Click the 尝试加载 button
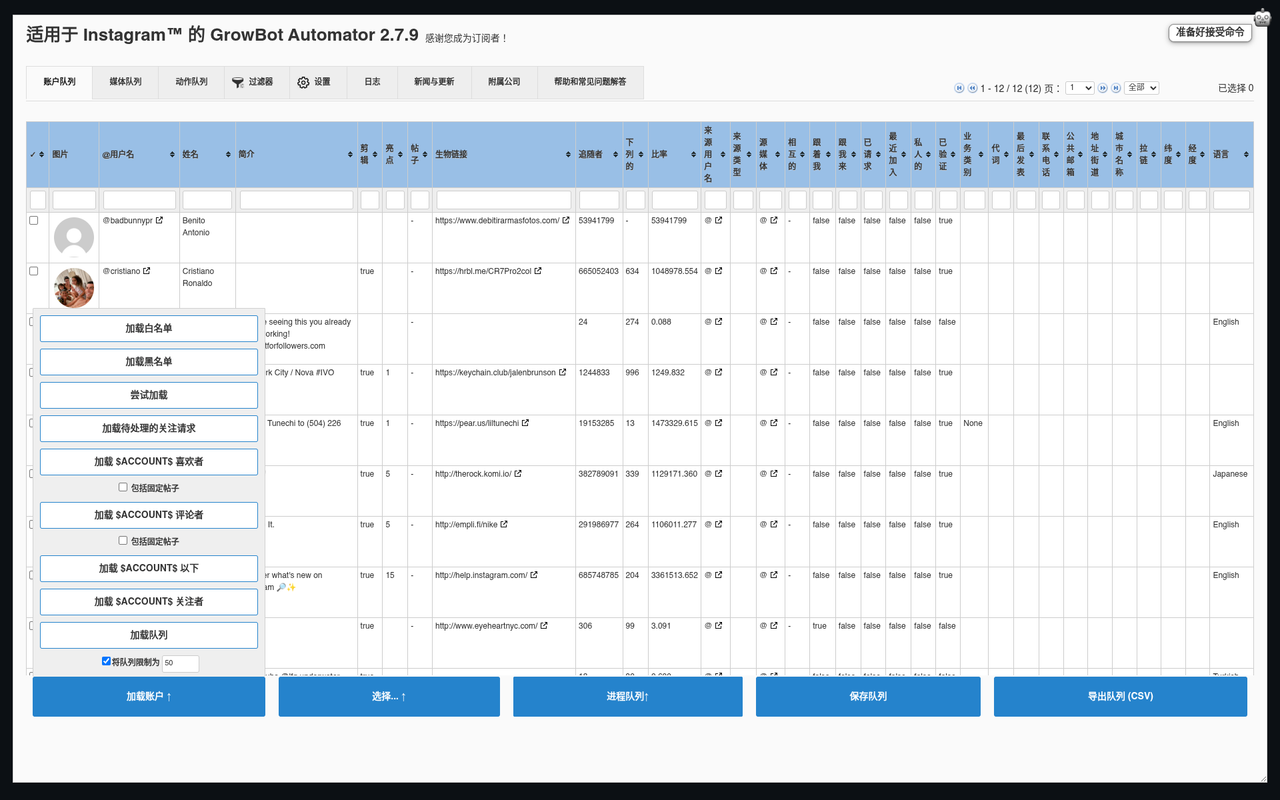This screenshot has width=1280, height=800. 149,395
